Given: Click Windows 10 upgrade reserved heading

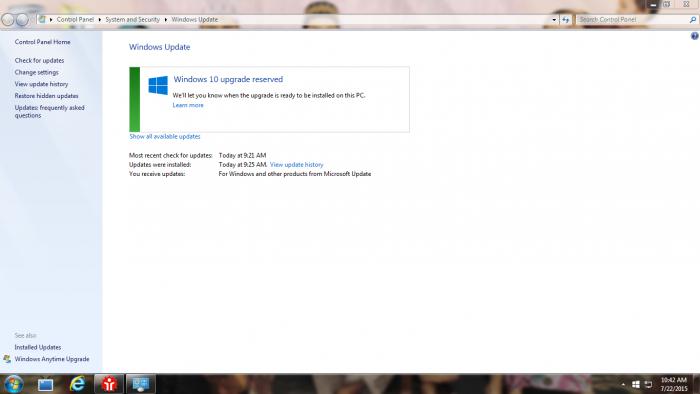Looking at the screenshot, I should point(228,79).
